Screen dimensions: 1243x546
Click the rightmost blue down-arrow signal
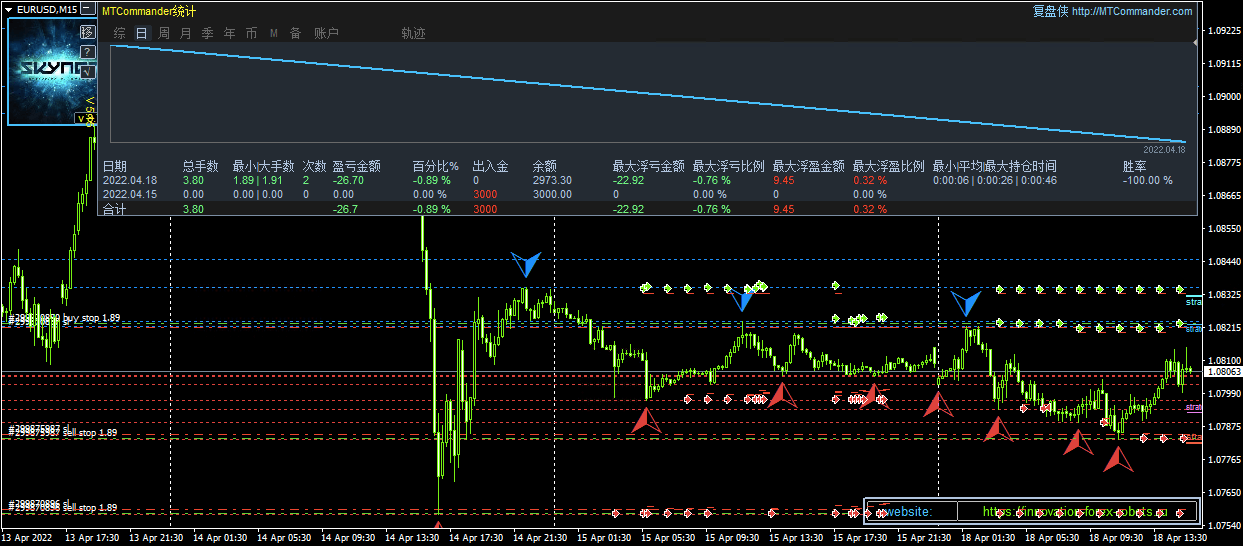[x=967, y=304]
